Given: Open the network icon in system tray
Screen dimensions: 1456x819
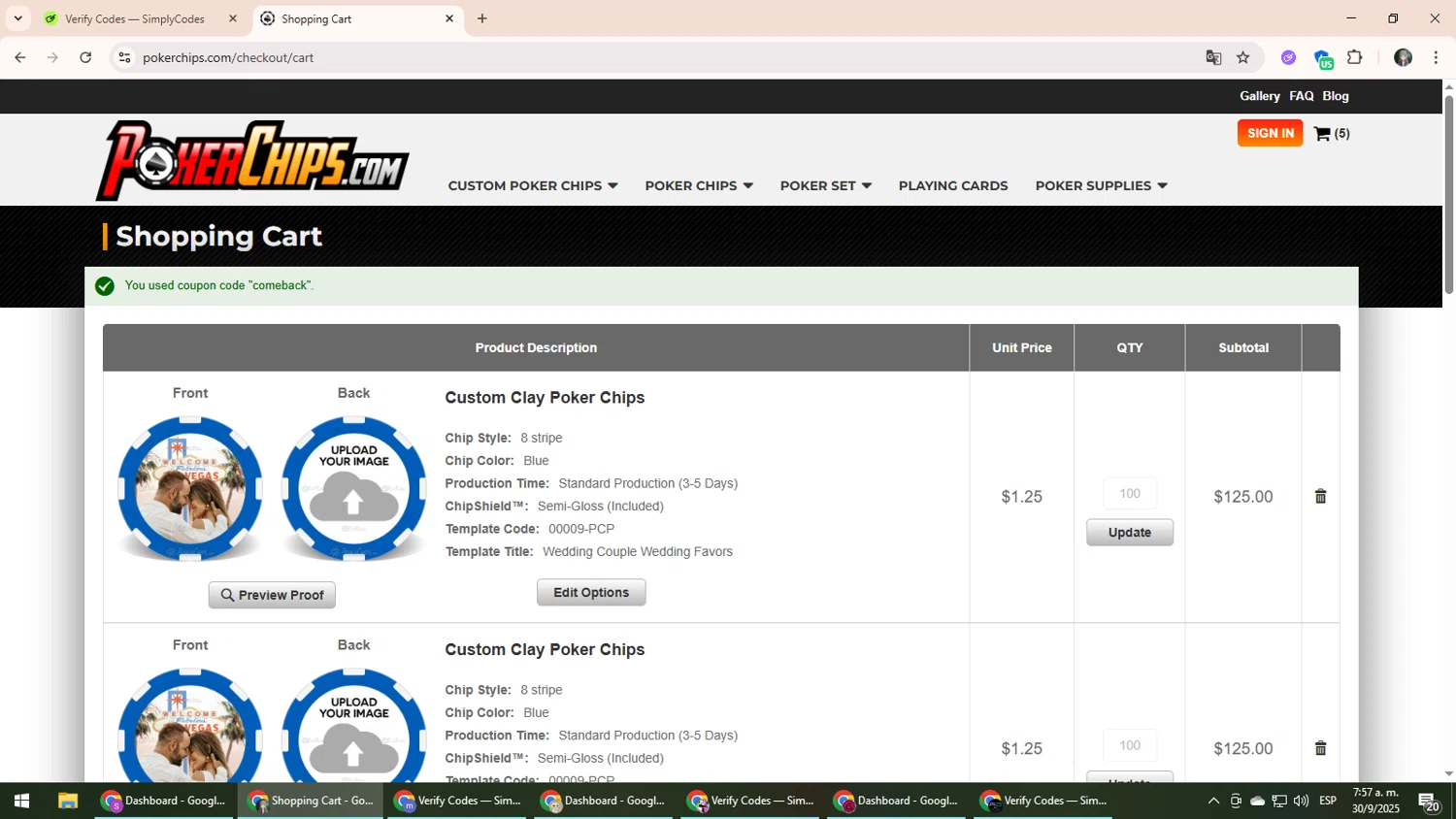Looking at the screenshot, I should pos(1279,801).
